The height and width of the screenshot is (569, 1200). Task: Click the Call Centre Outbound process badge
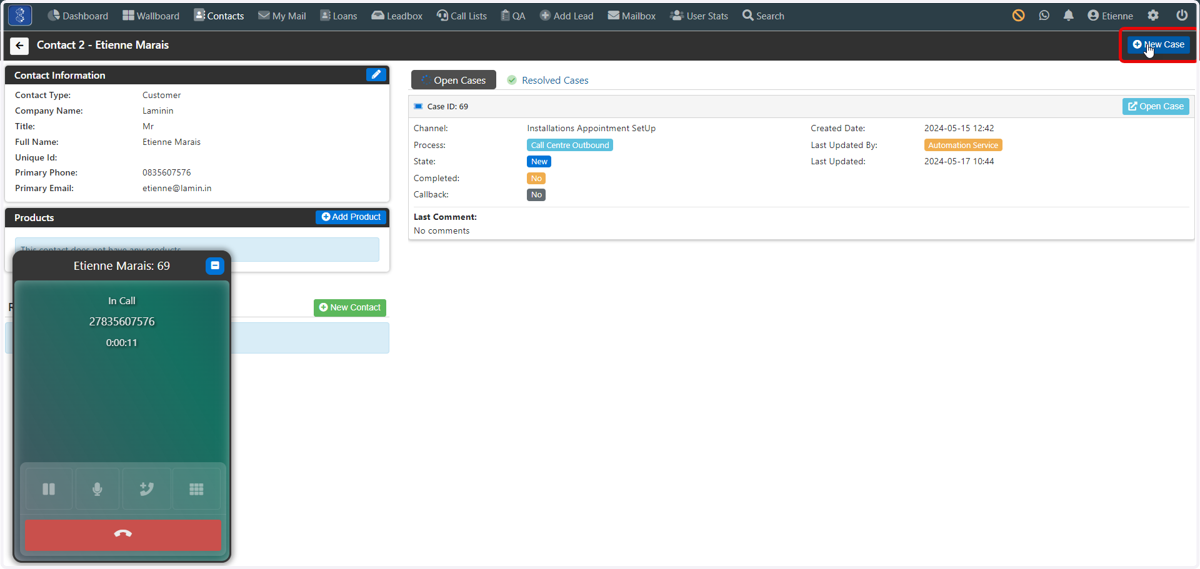(570, 145)
